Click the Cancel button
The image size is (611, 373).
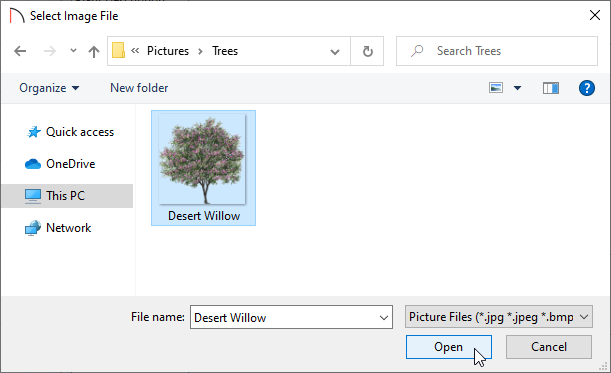coord(549,347)
